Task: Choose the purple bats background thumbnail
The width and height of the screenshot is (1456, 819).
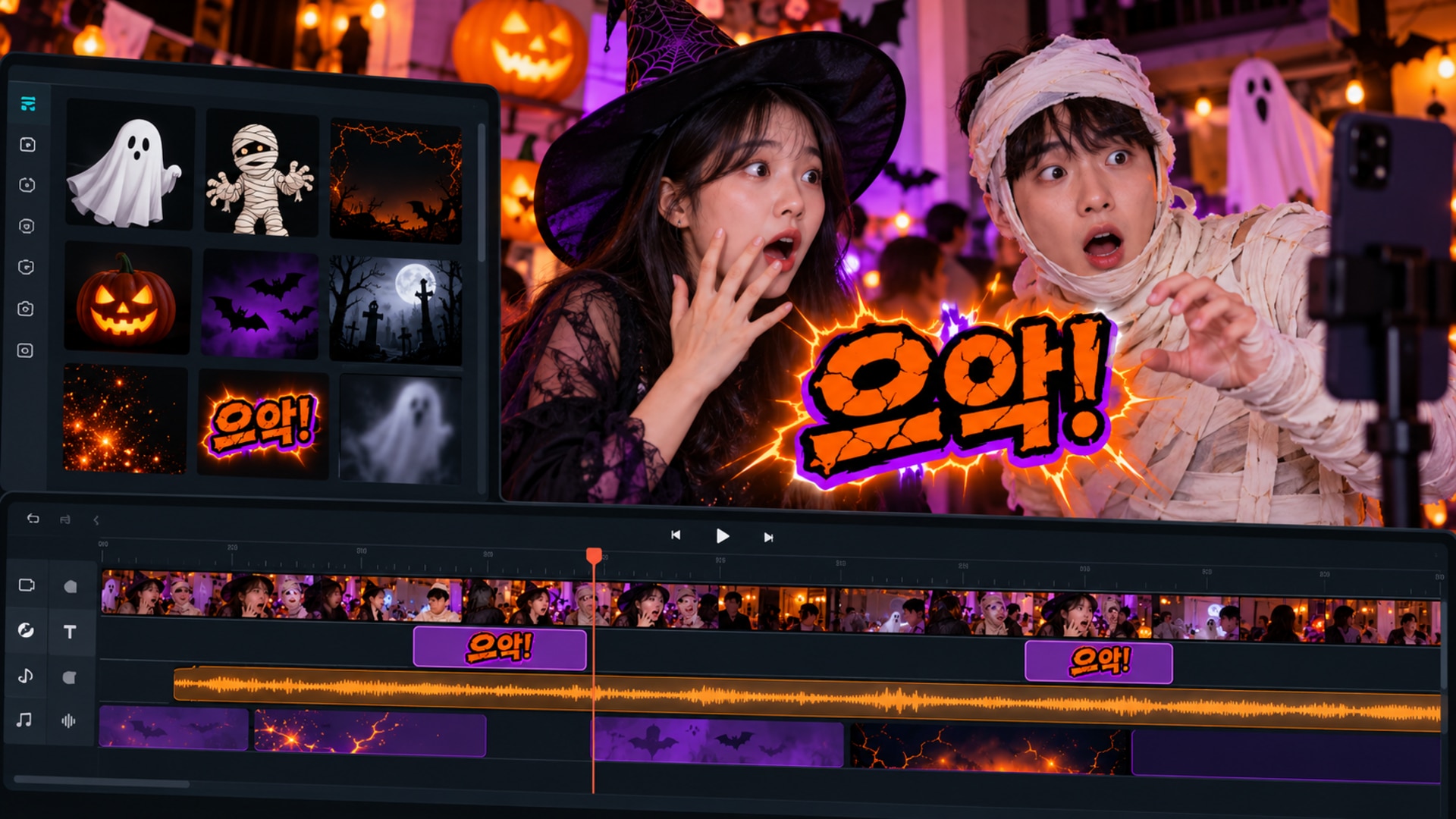Action: pyautogui.click(x=260, y=304)
